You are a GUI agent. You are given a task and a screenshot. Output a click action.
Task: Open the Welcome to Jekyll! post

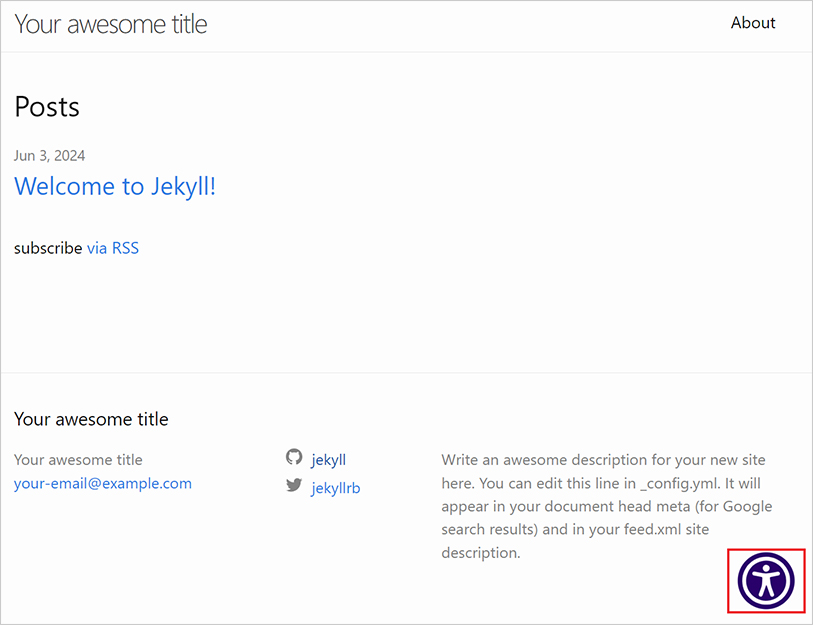pos(115,186)
